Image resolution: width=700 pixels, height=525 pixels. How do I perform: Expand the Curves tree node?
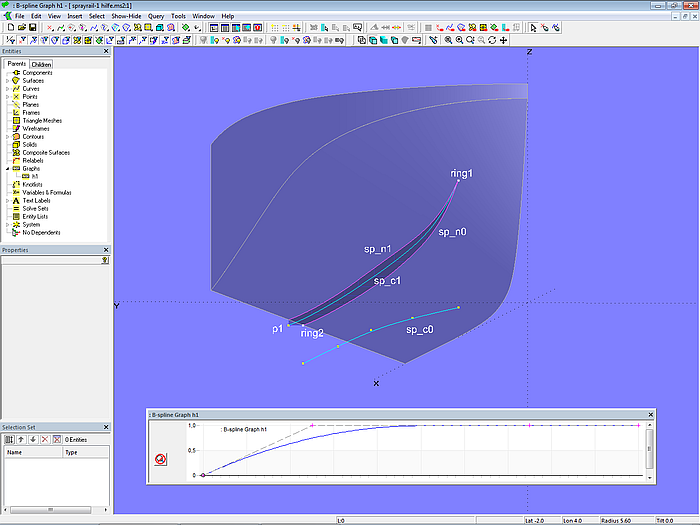pyautogui.click(x=7, y=89)
